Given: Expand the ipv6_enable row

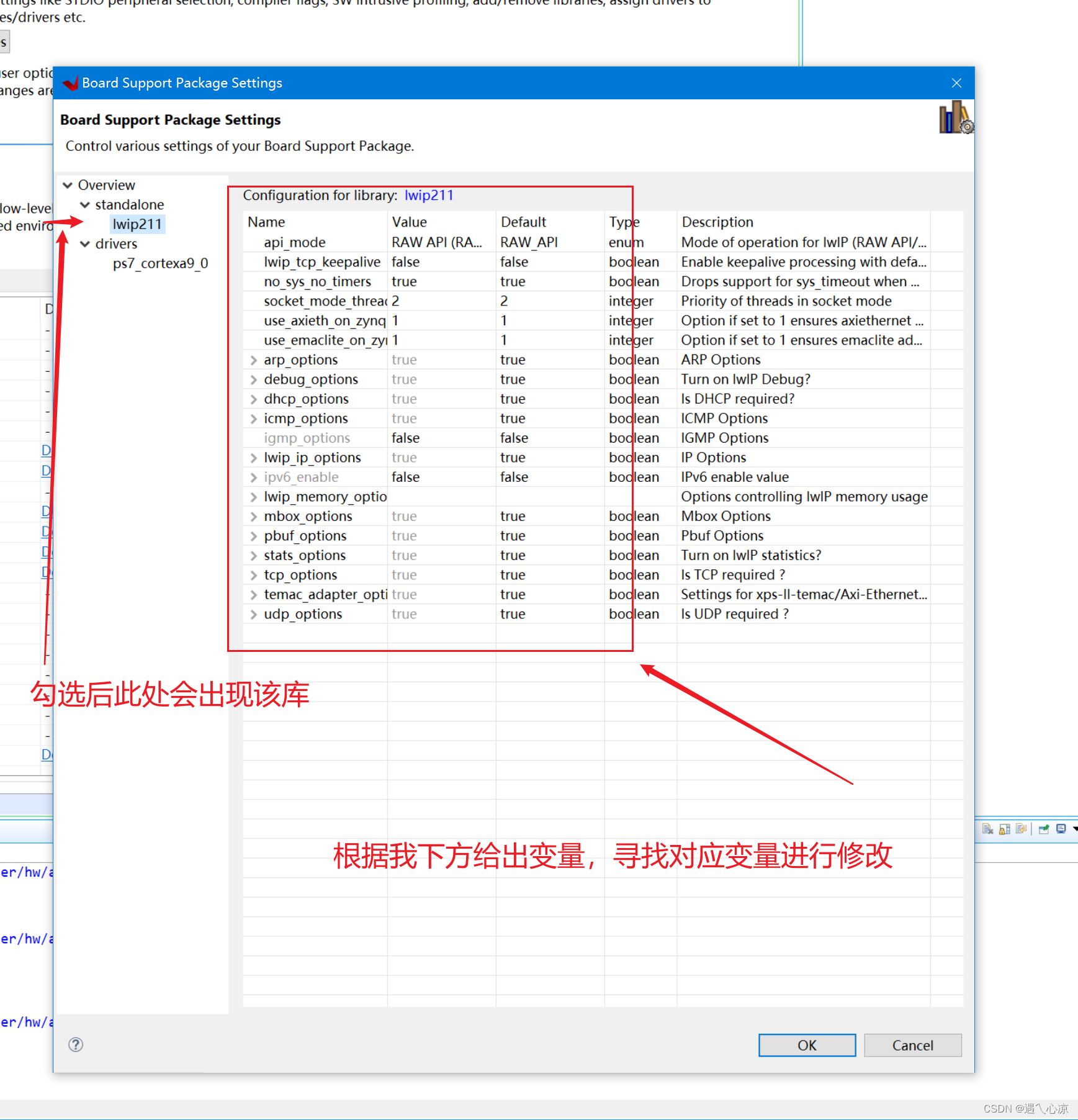Looking at the screenshot, I should [253, 477].
